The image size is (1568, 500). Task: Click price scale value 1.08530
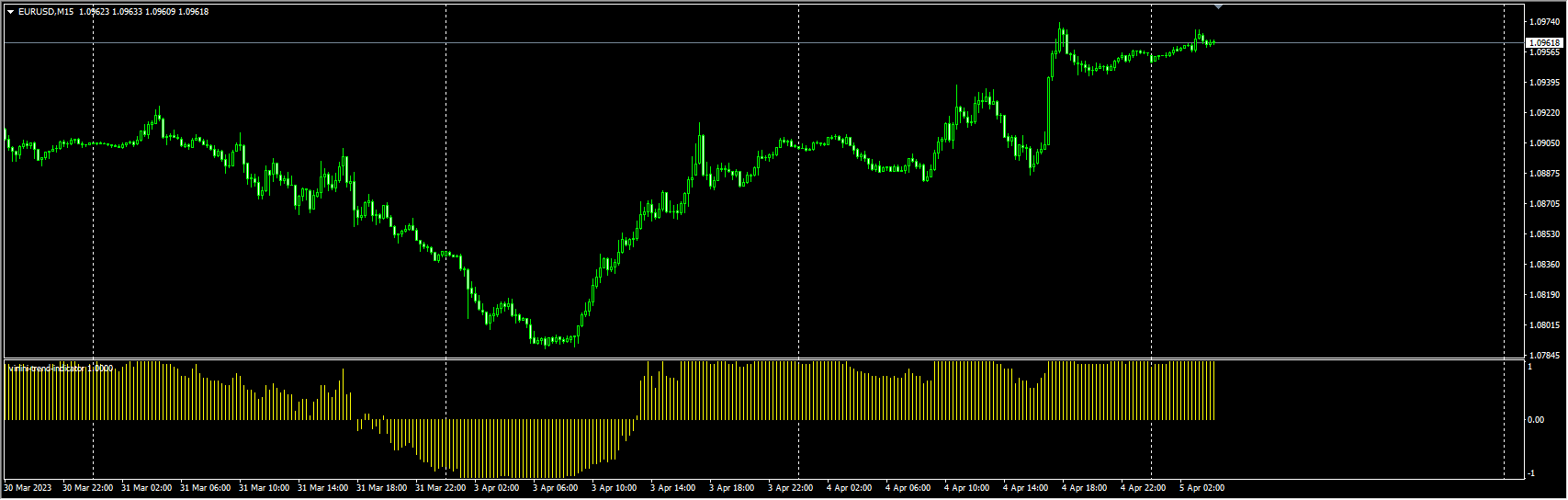coord(1545,234)
